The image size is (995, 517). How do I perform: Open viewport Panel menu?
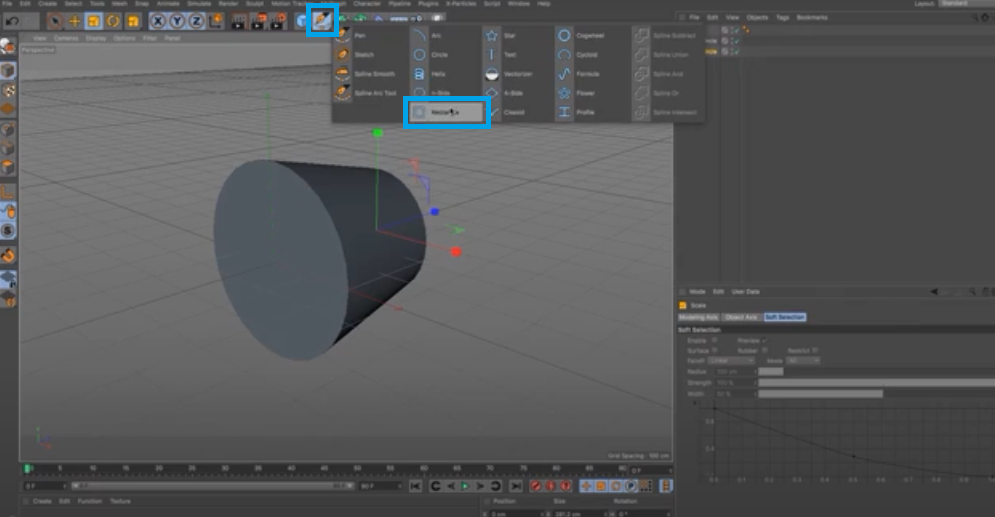(173, 38)
